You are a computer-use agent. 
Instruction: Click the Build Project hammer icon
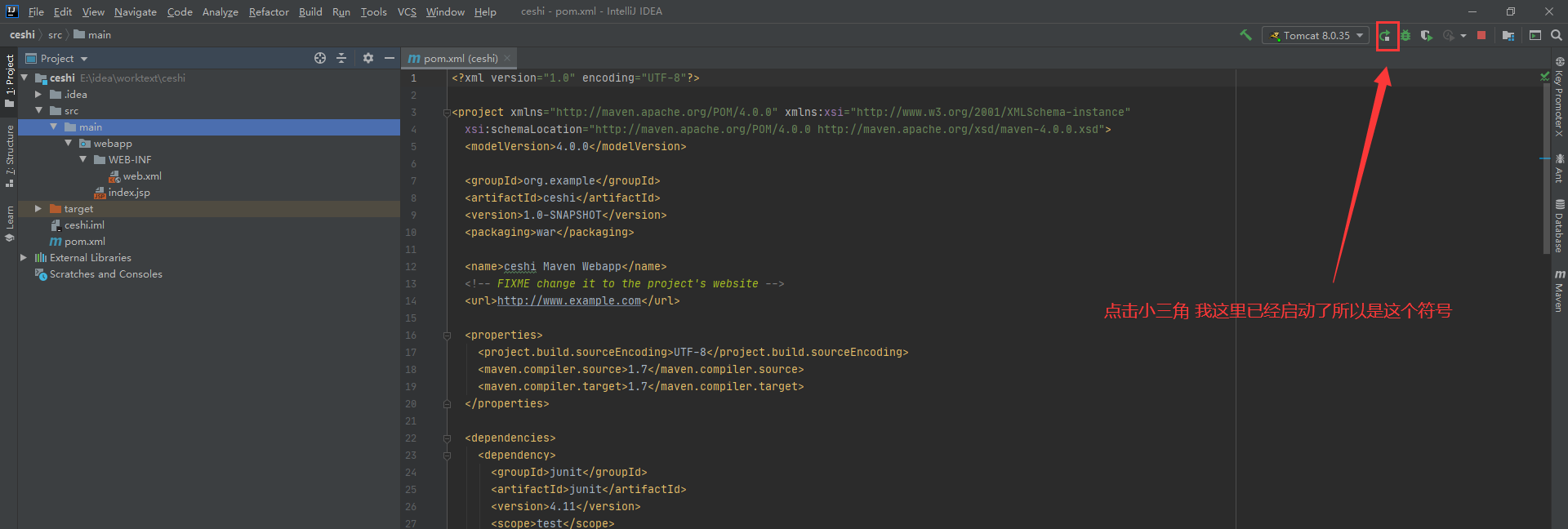[x=1245, y=35]
